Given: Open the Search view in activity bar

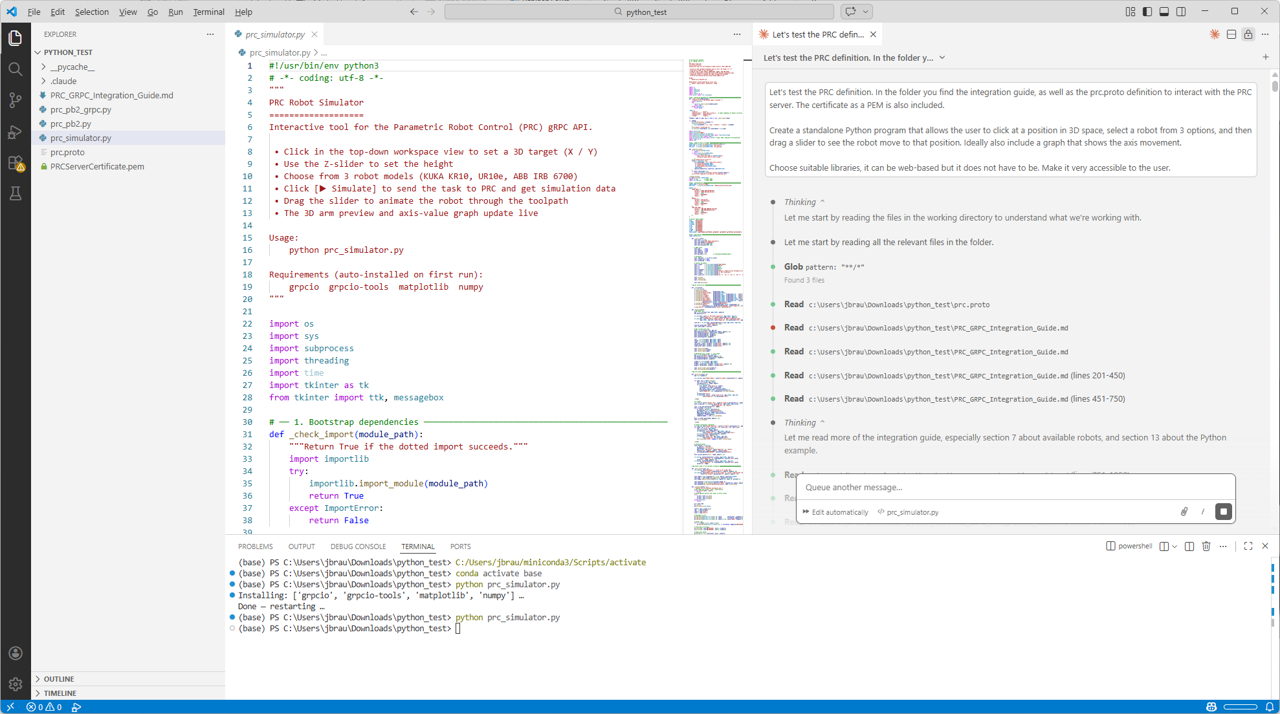Looking at the screenshot, I should pos(15,69).
